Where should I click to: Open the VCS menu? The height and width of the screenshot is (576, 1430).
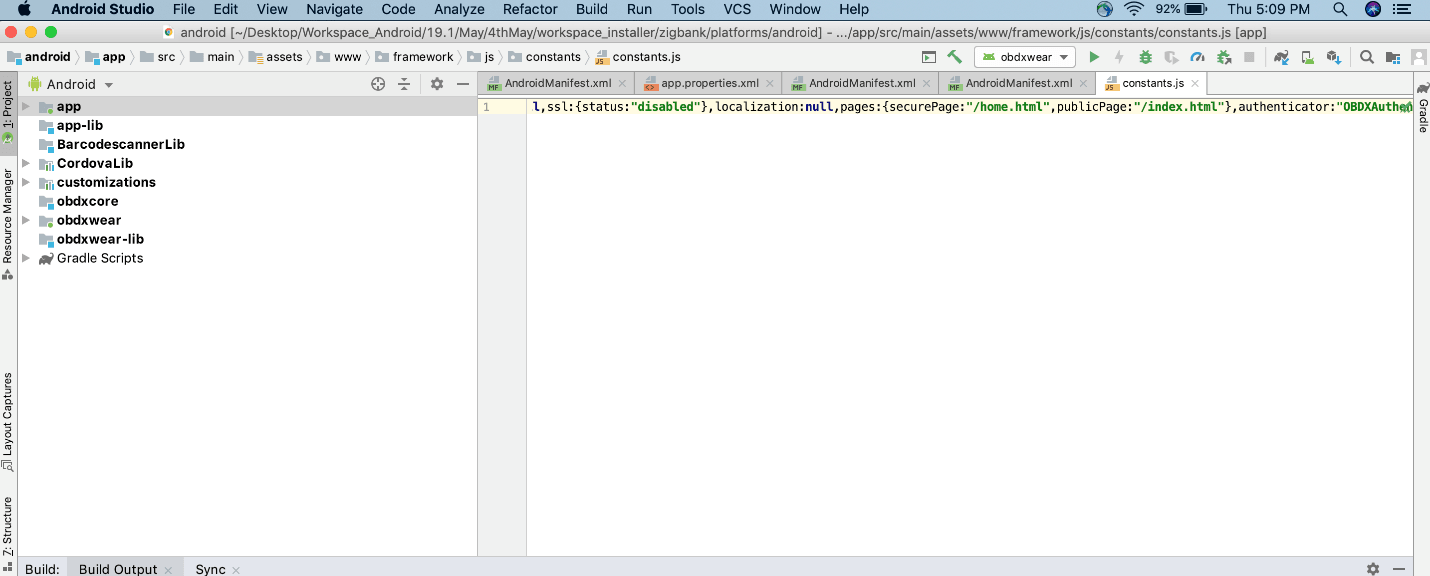coord(737,9)
